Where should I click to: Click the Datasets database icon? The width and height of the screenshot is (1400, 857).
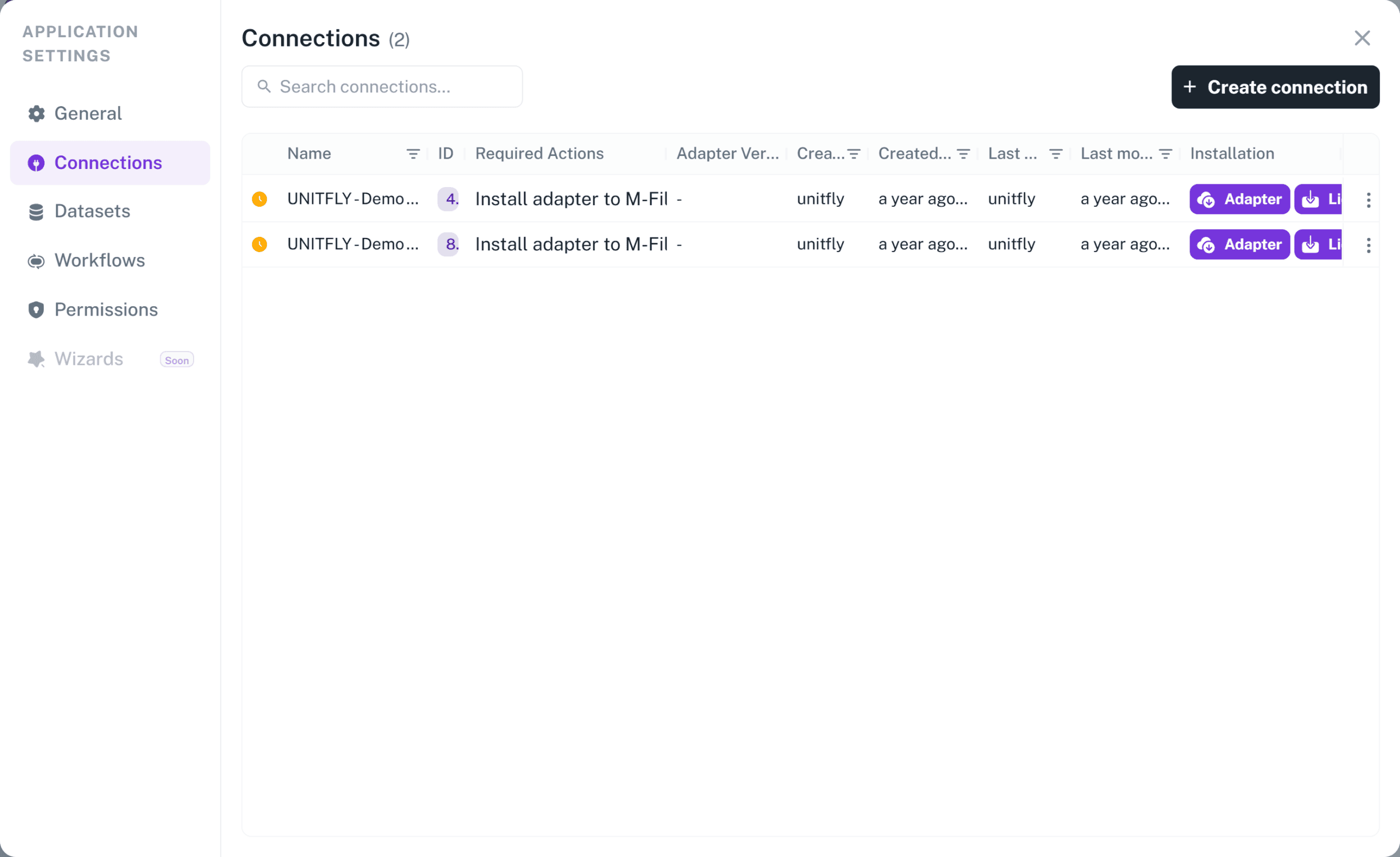(x=36, y=212)
